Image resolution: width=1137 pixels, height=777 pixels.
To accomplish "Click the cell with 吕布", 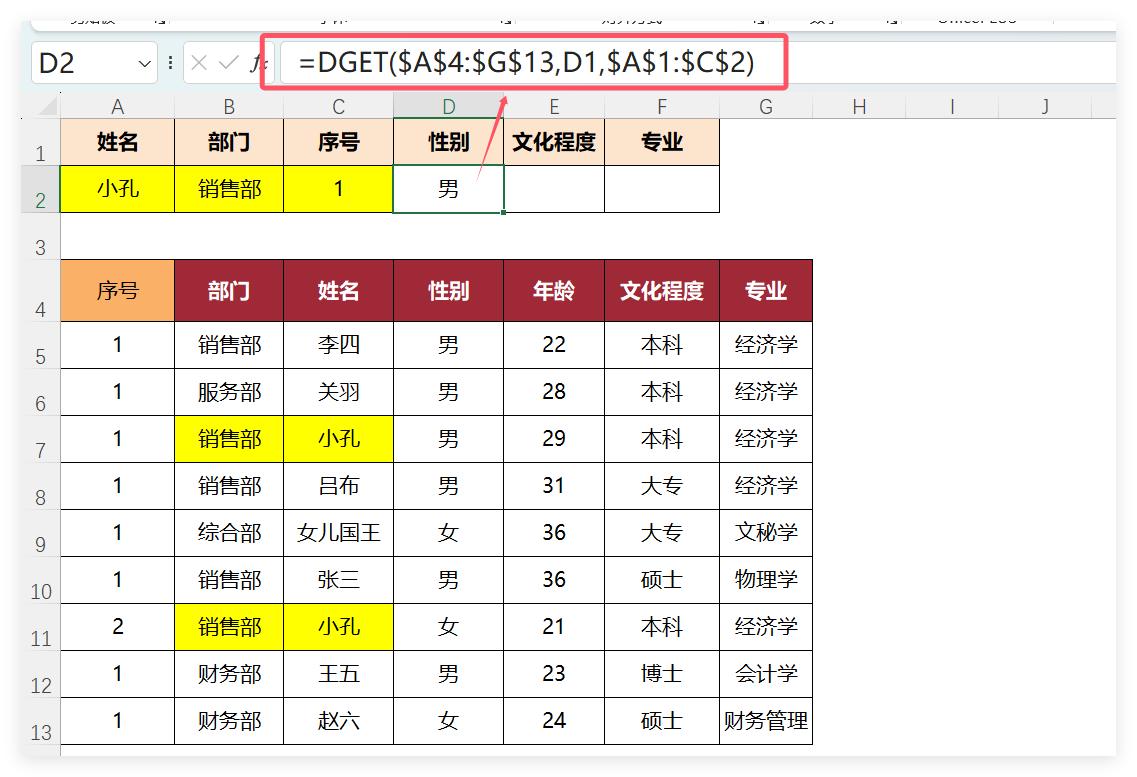I will (x=339, y=486).
